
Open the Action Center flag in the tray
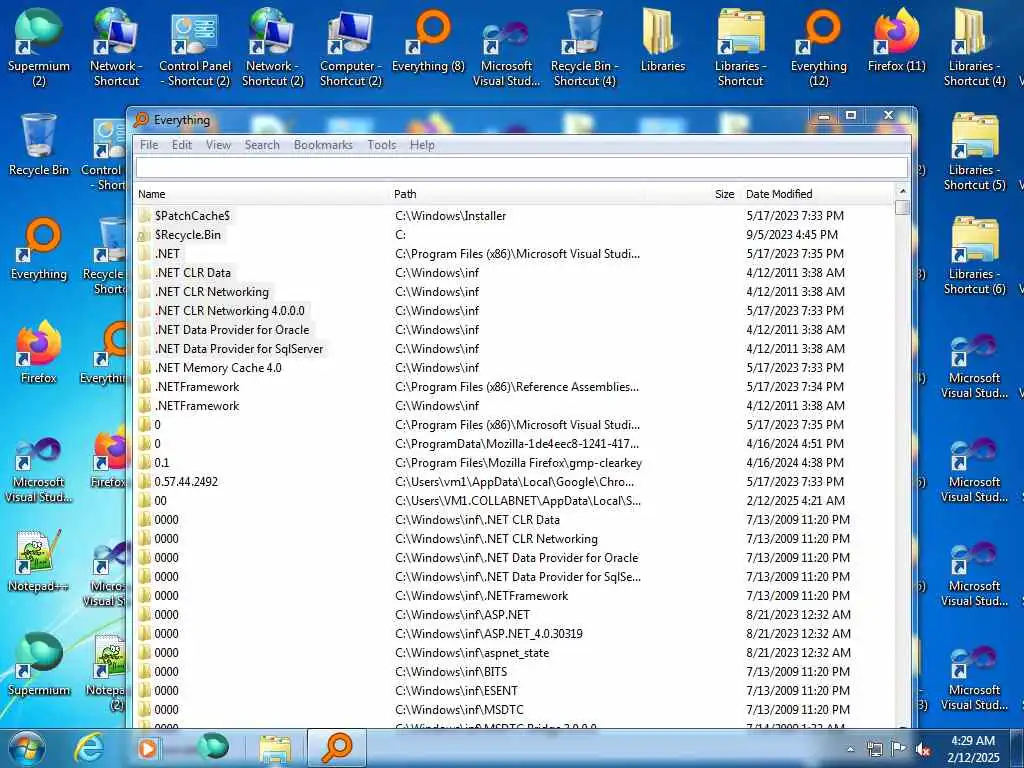click(x=899, y=749)
